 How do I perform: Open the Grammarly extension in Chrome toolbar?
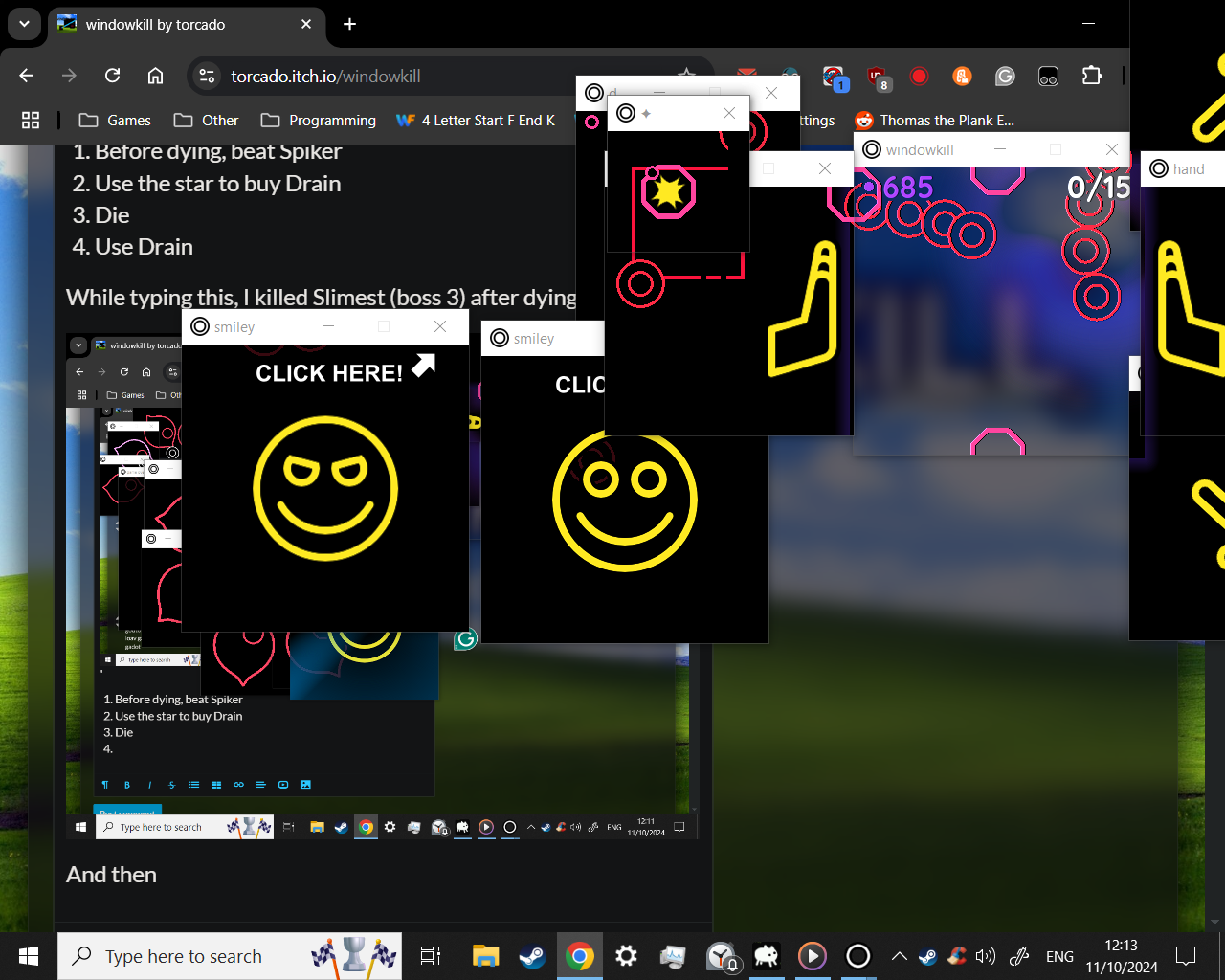pos(1005,76)
